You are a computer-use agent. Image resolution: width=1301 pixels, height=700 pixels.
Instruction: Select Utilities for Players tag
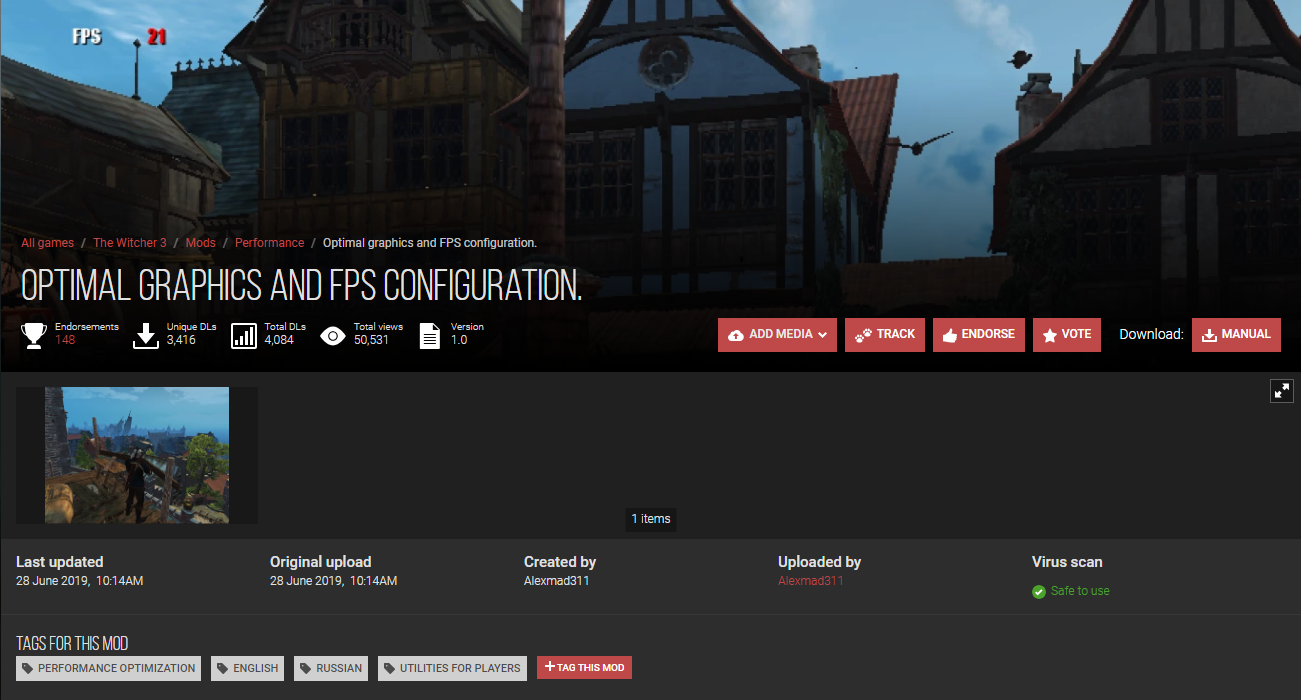pos(452,668)
